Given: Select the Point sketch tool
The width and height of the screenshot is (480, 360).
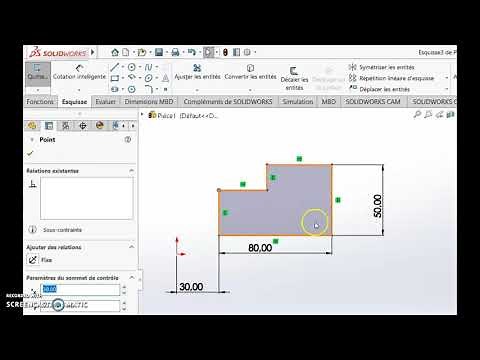Looking at the screenshot, I should point(165,89).
